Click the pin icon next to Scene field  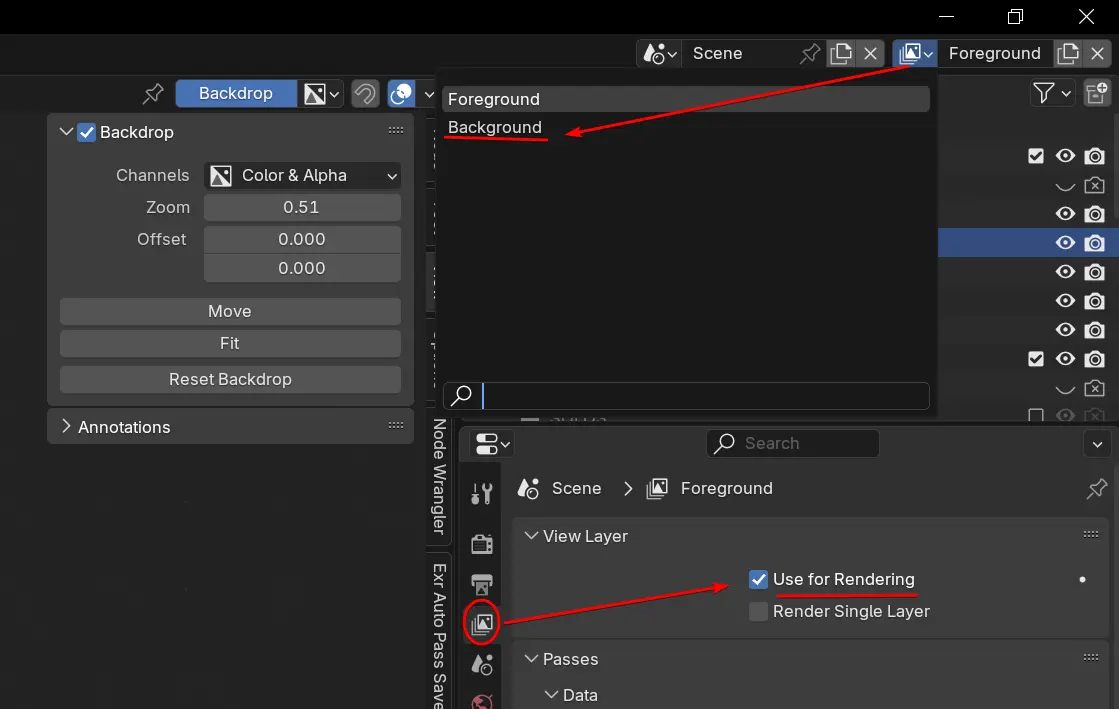[810, 53]
